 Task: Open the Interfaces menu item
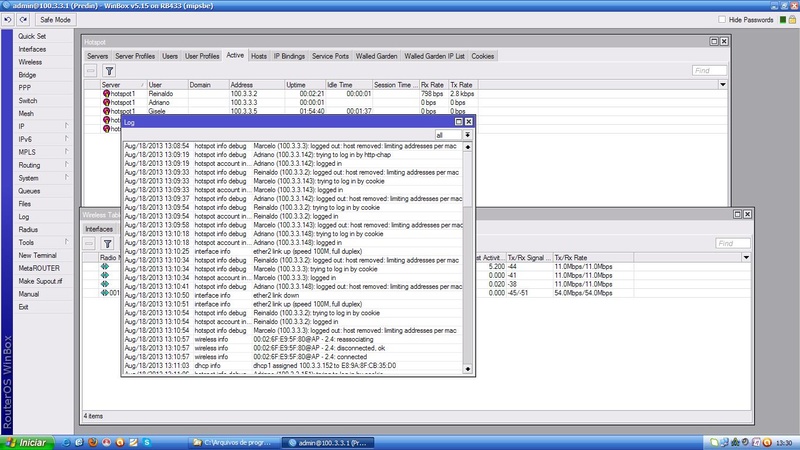click(32, 49)
